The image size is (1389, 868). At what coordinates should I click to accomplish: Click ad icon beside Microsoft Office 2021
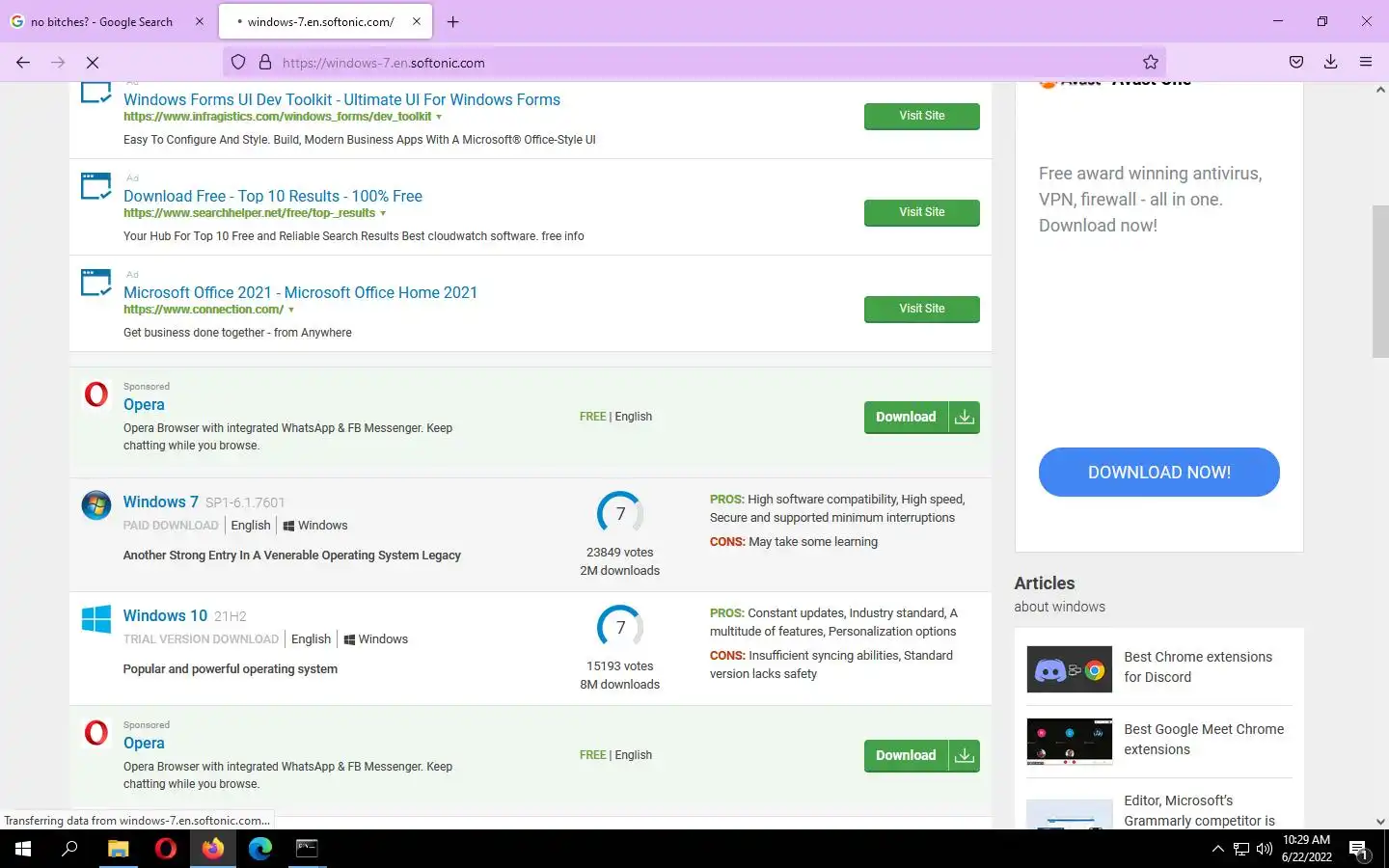point(96,283)
